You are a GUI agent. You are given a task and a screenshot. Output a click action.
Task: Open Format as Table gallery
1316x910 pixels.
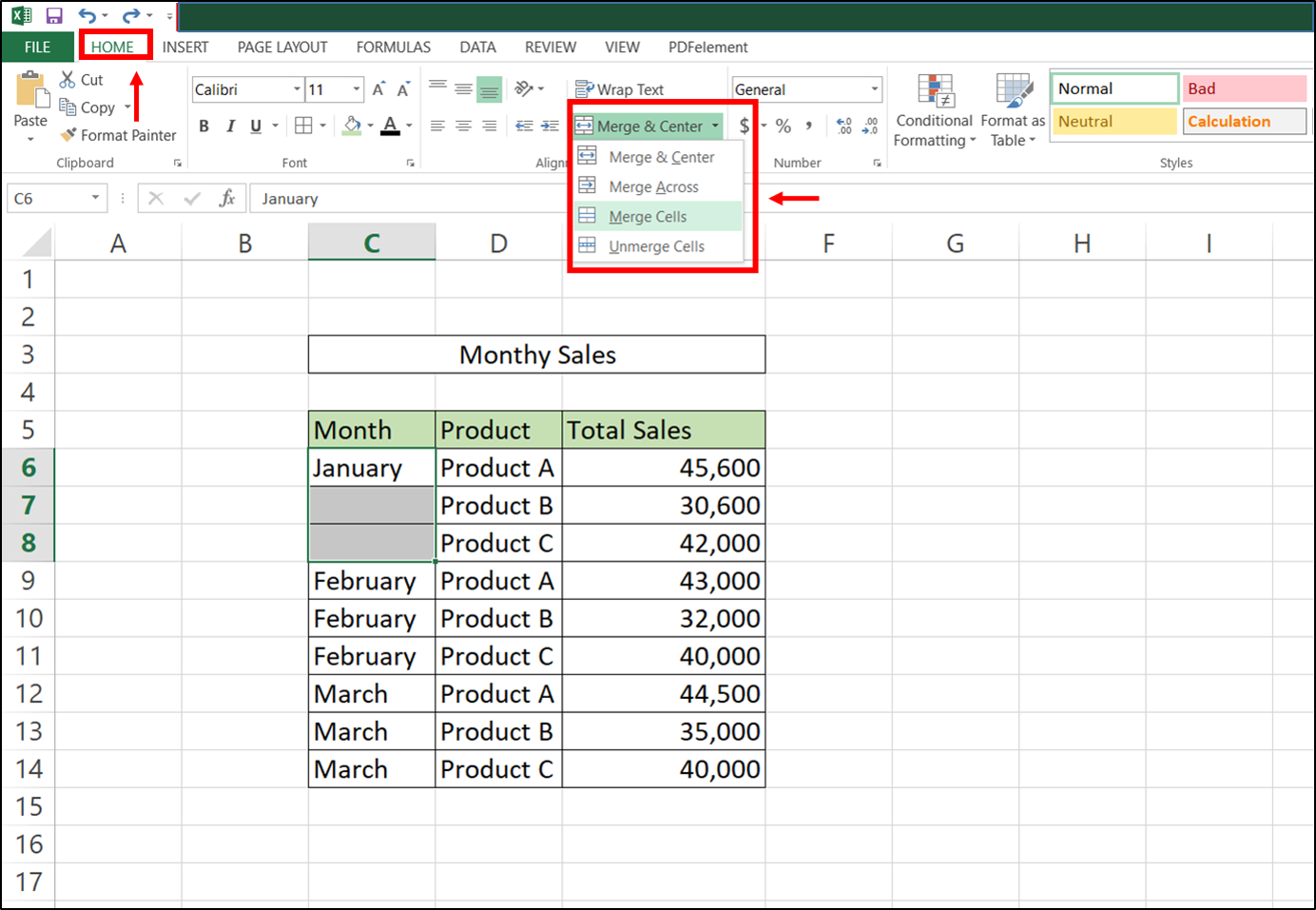coord(1013,111)
